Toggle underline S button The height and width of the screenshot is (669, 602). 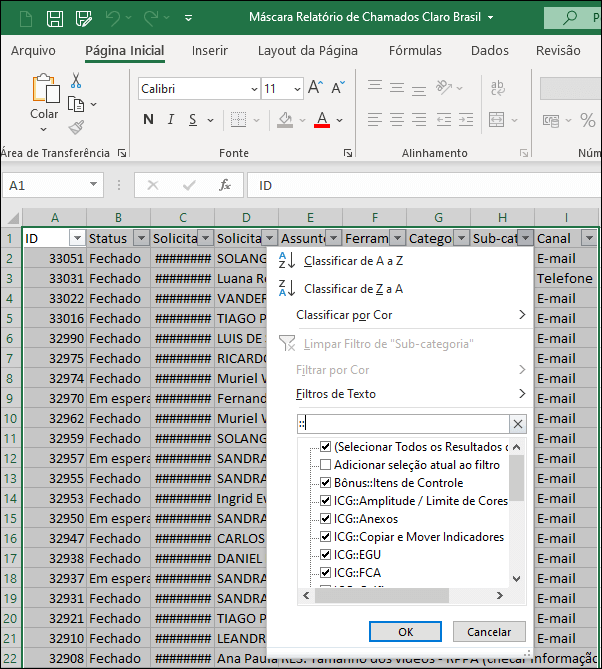click(193, 119)
